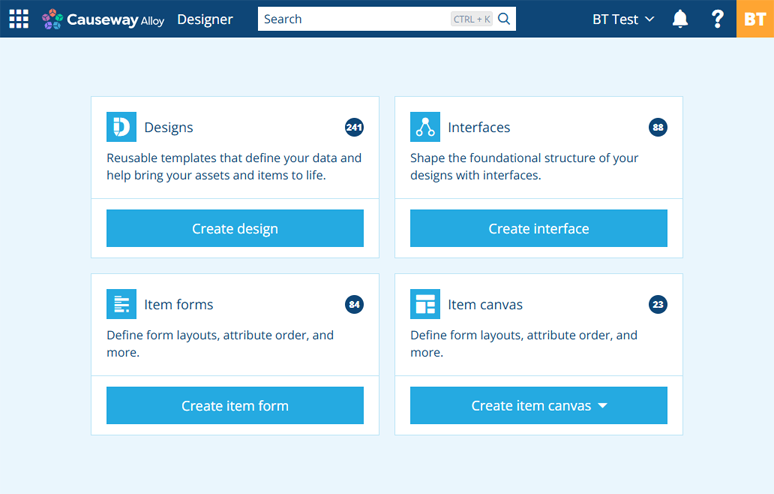
Task: Expand the Create item canvas dropdown arrow
Action: tap(603, 406)
